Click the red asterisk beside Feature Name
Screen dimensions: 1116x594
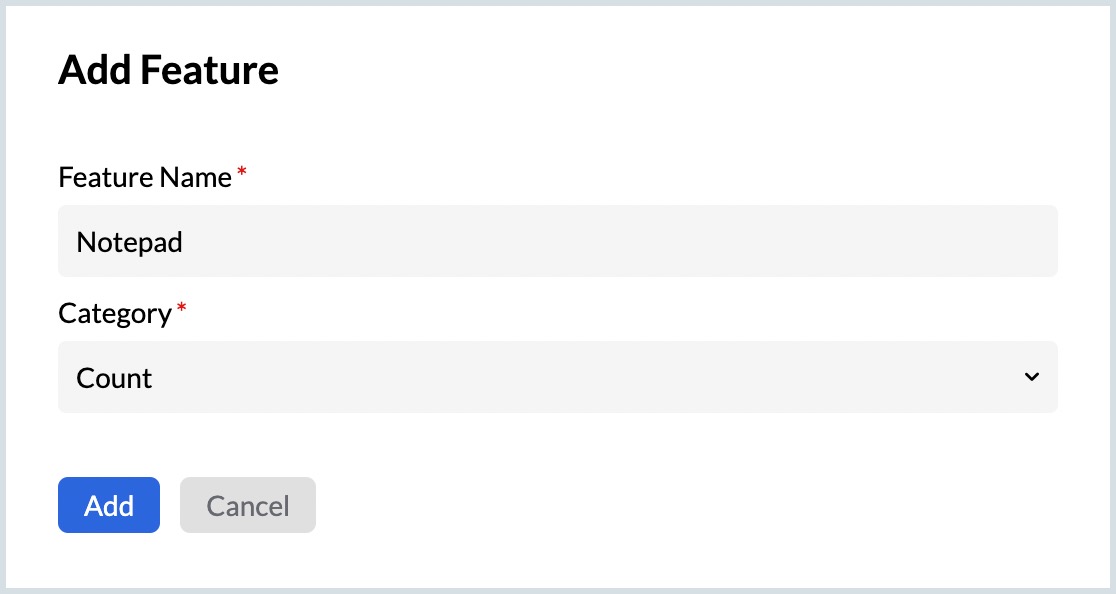click(x=242, y=174)
